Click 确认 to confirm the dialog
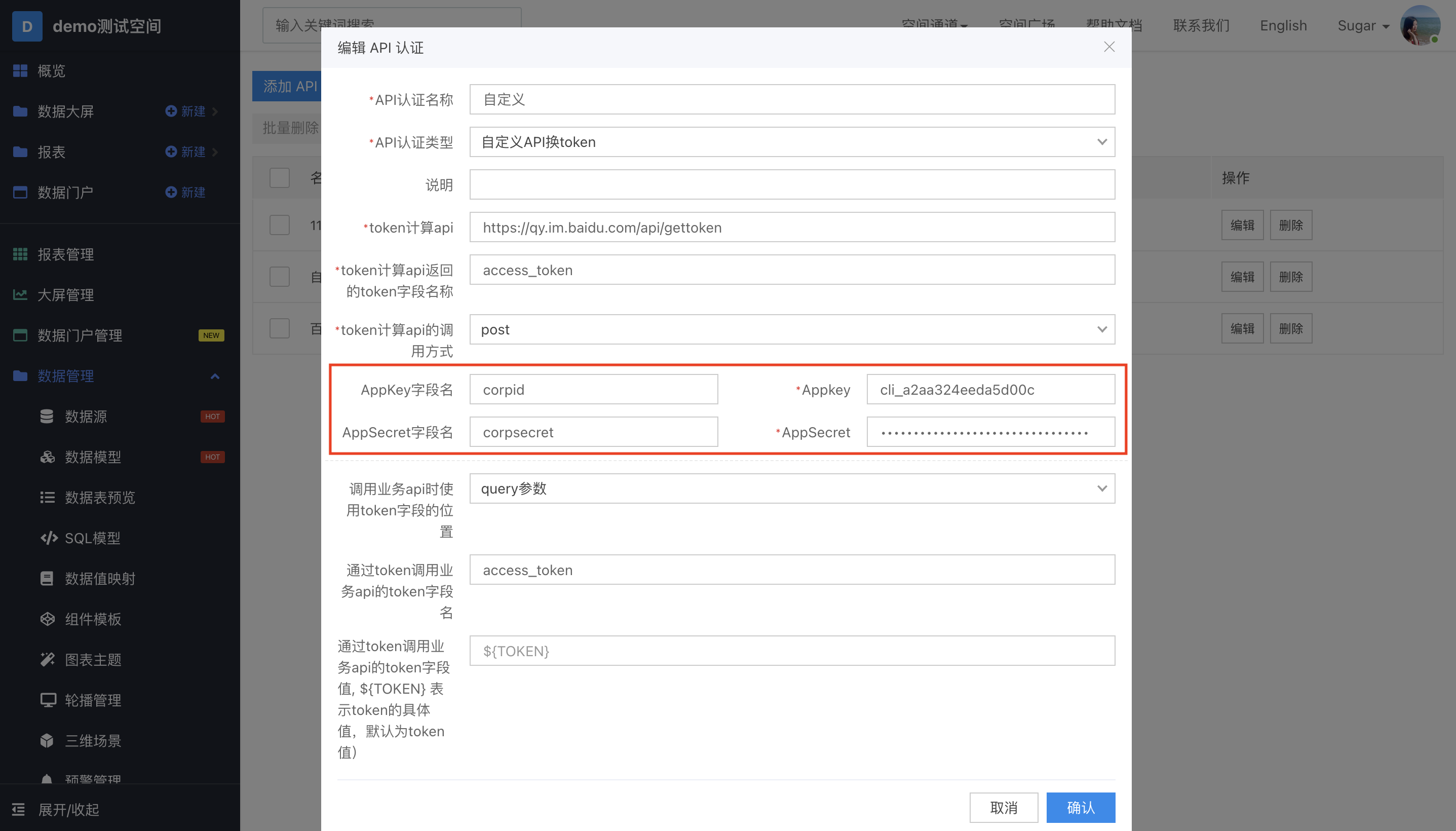 1081,808
